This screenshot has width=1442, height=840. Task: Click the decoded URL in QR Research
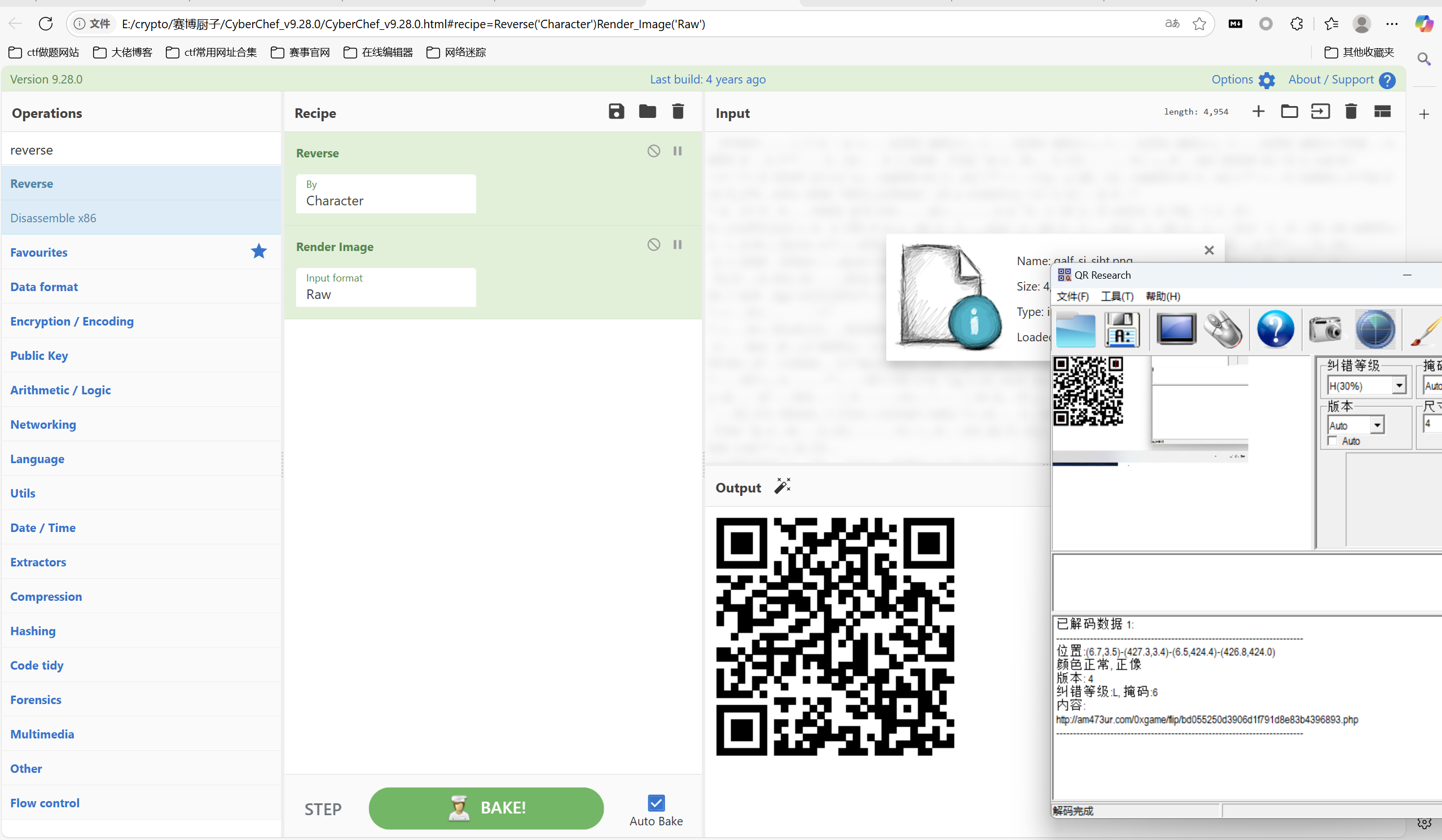click(1206, 719)
